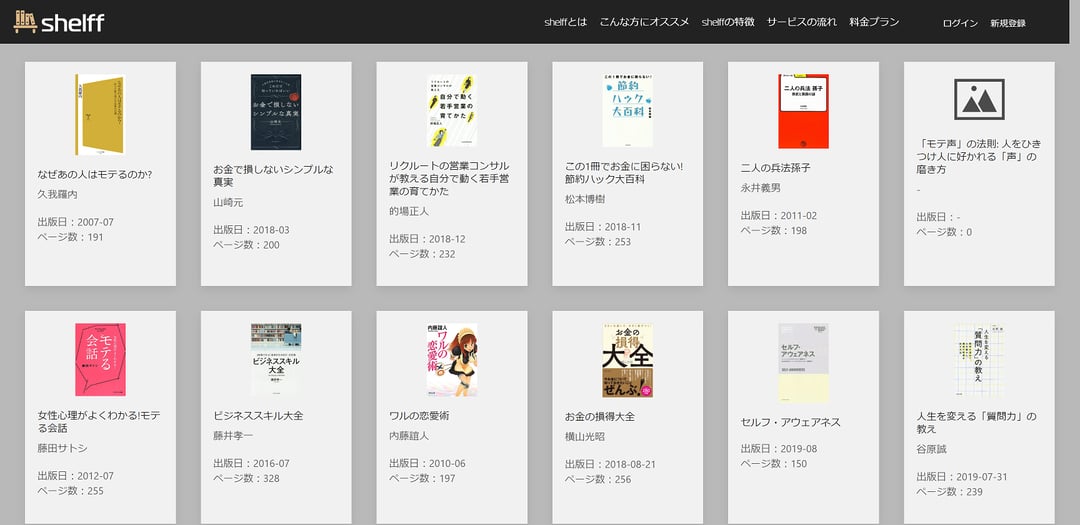Click the placeholder image icon for 「モテ声」の法則
The width and height of the screenshot is (1080, 525).
(x=979, y=99)
